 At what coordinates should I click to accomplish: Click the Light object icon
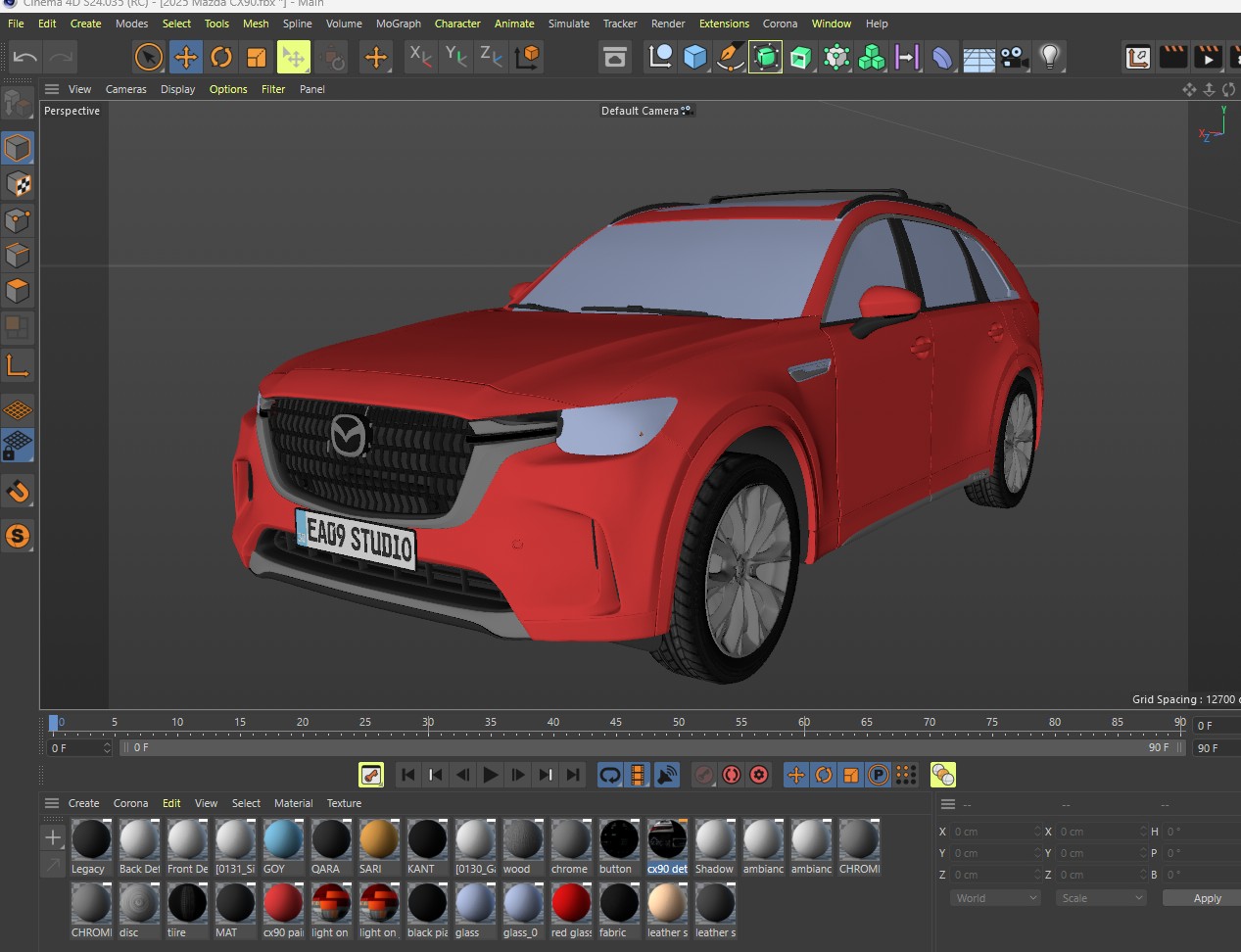[x=1050, y=57]
